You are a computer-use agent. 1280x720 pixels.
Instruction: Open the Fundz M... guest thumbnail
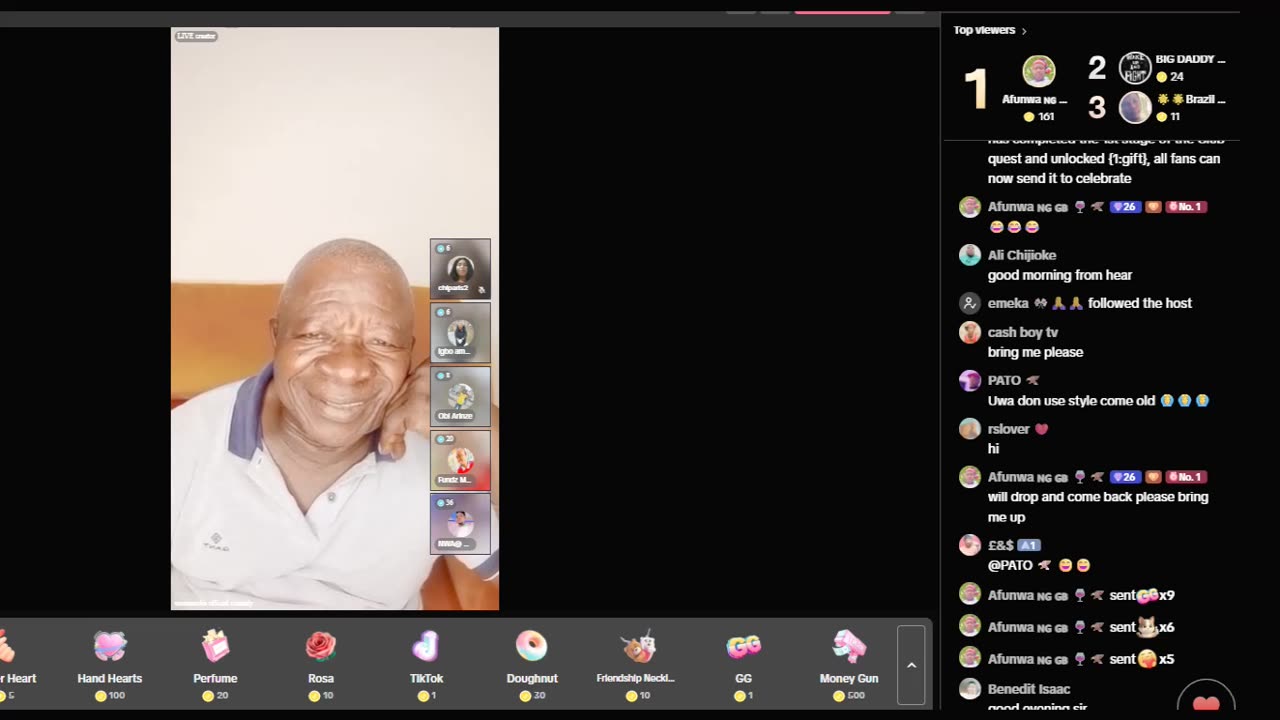[460, 460]
